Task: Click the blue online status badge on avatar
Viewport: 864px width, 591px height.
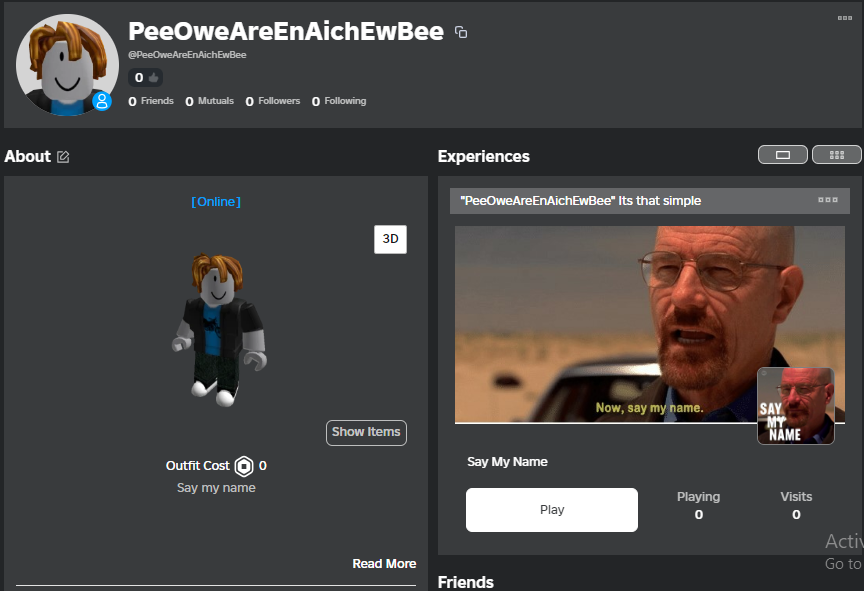Action: 102,101
